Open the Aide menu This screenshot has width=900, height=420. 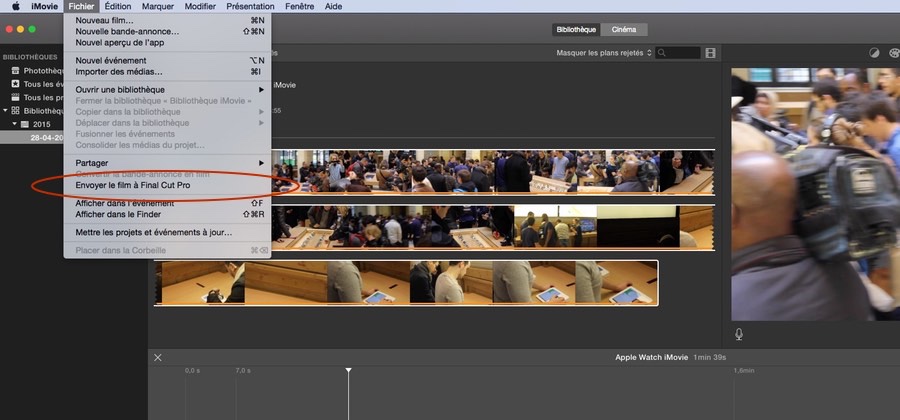pyautogui.click(x=333, y=6)
